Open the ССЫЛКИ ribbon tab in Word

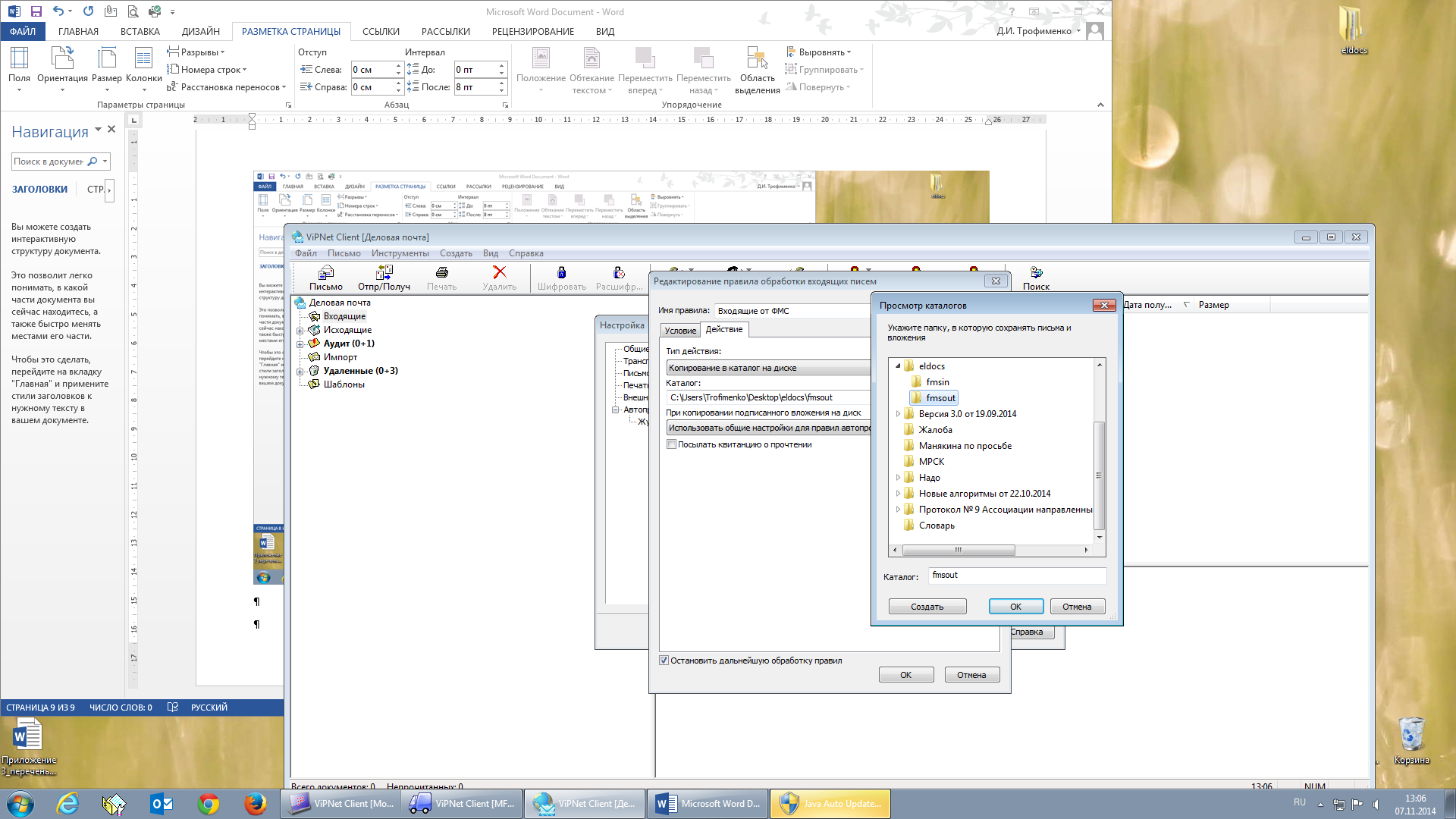(380, 32)
